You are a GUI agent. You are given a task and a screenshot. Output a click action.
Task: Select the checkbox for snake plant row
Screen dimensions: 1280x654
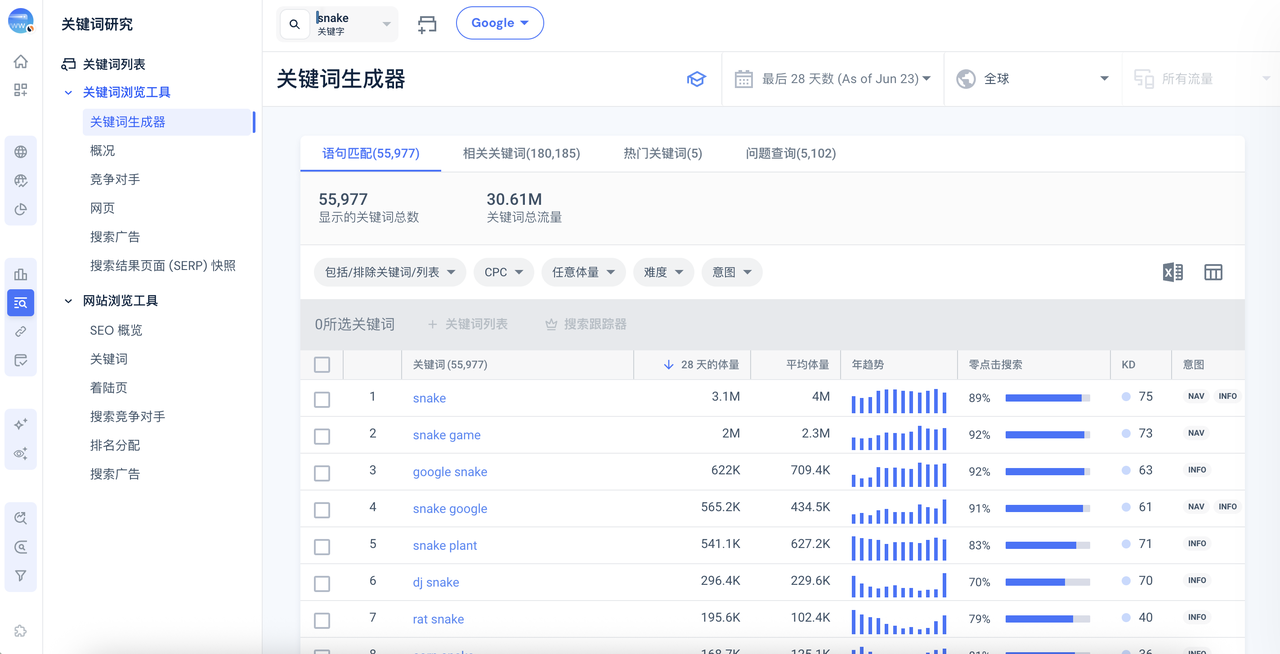tap(322, 546)
